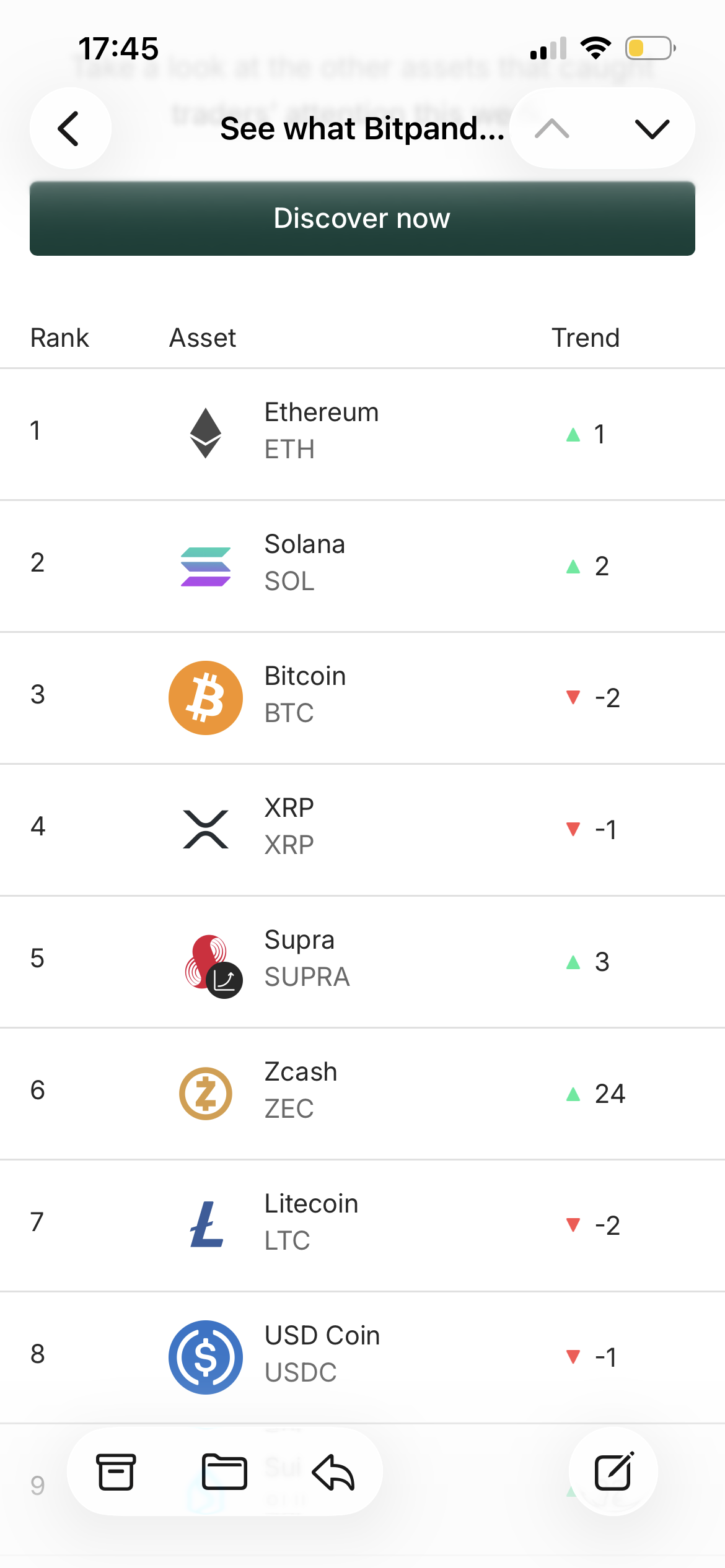The height and width of the screenshot is (1568, 725).
Task: Compose a new message
Action: [613, 1472]
